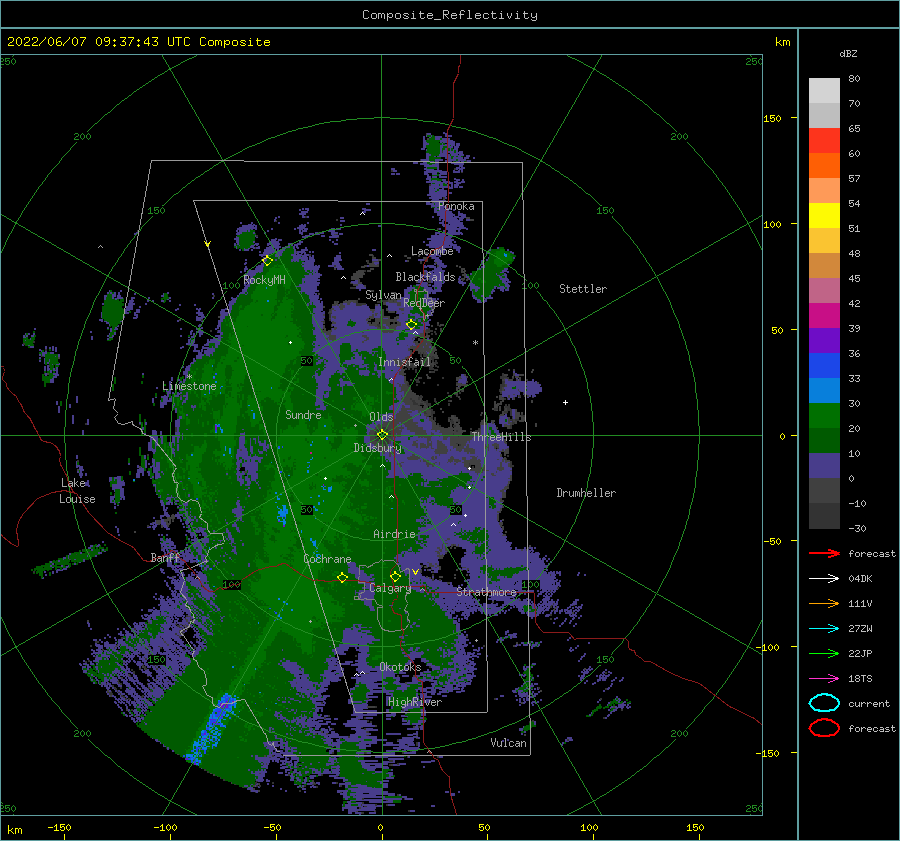Click the Calgary city label
This screenshot has width=900, height=841.
pos(390,588)
